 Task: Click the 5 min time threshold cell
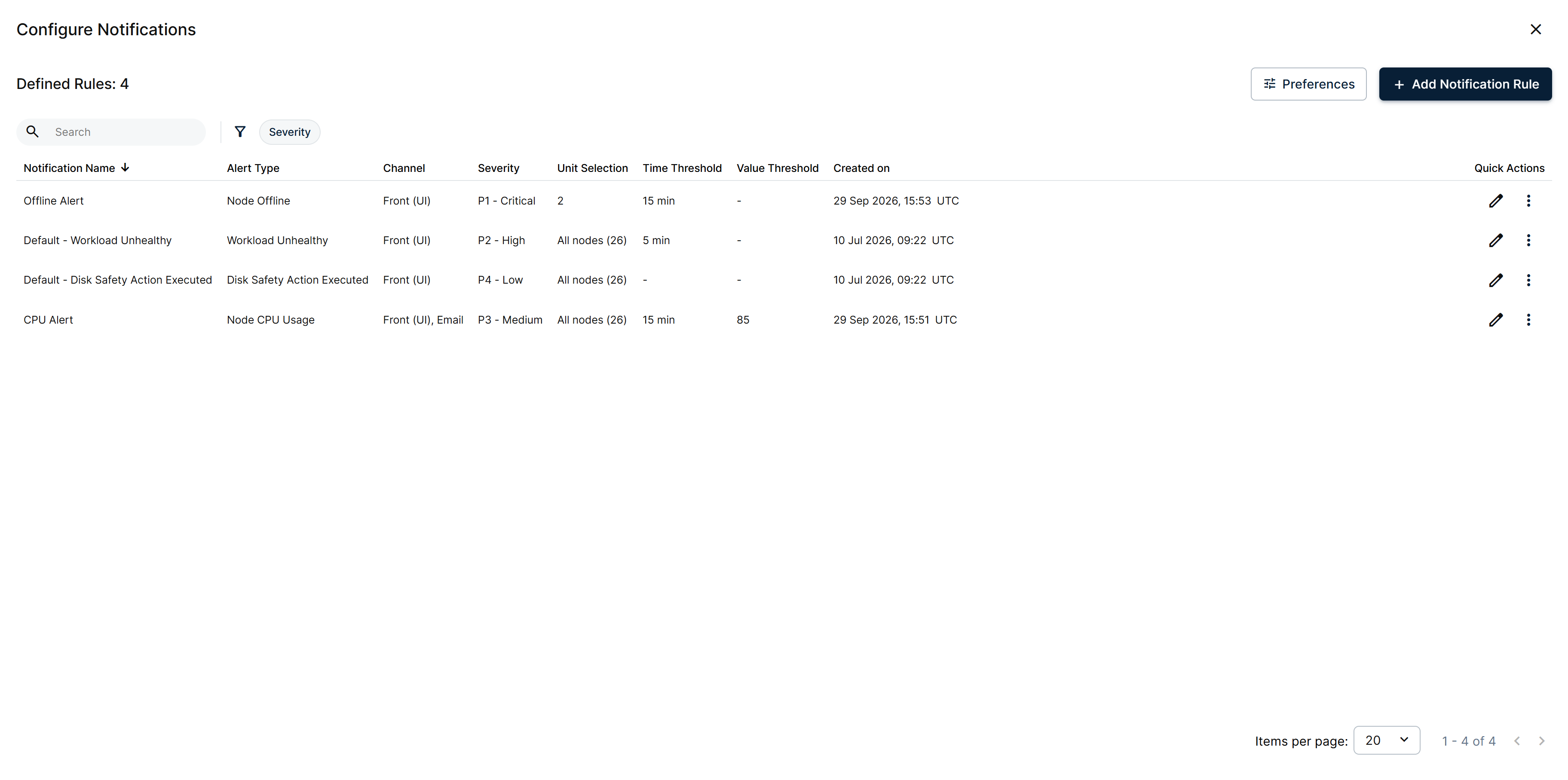tap(656, 240)
